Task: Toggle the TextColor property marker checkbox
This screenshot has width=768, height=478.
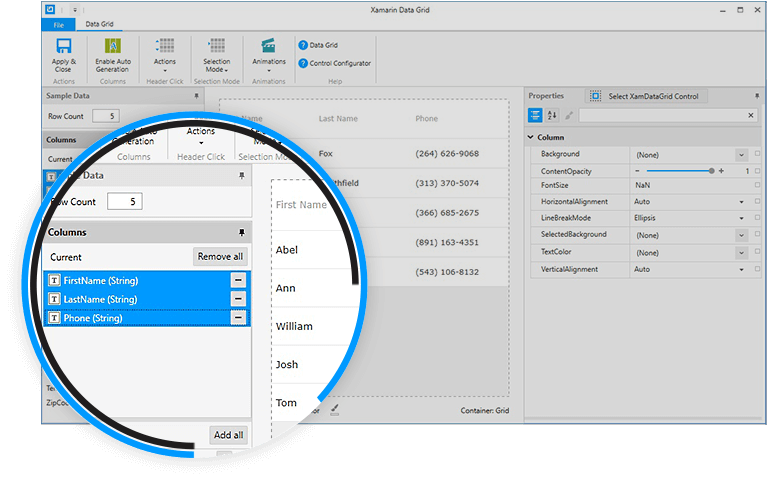Action: (758, 253)
